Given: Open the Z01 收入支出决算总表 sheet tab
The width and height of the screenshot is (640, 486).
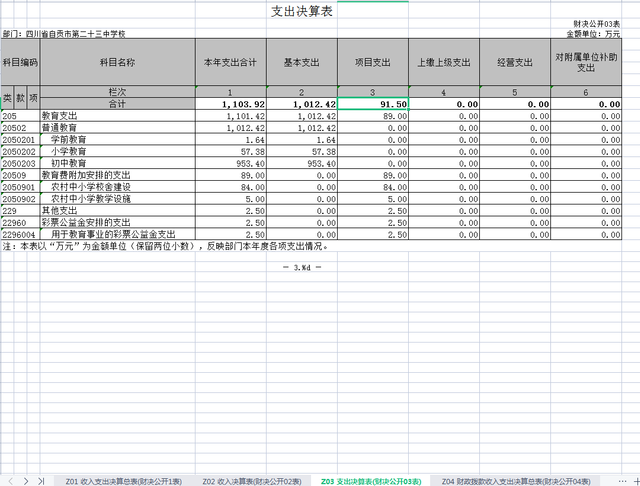Looking at the screenshot, I should pos(124,480).
